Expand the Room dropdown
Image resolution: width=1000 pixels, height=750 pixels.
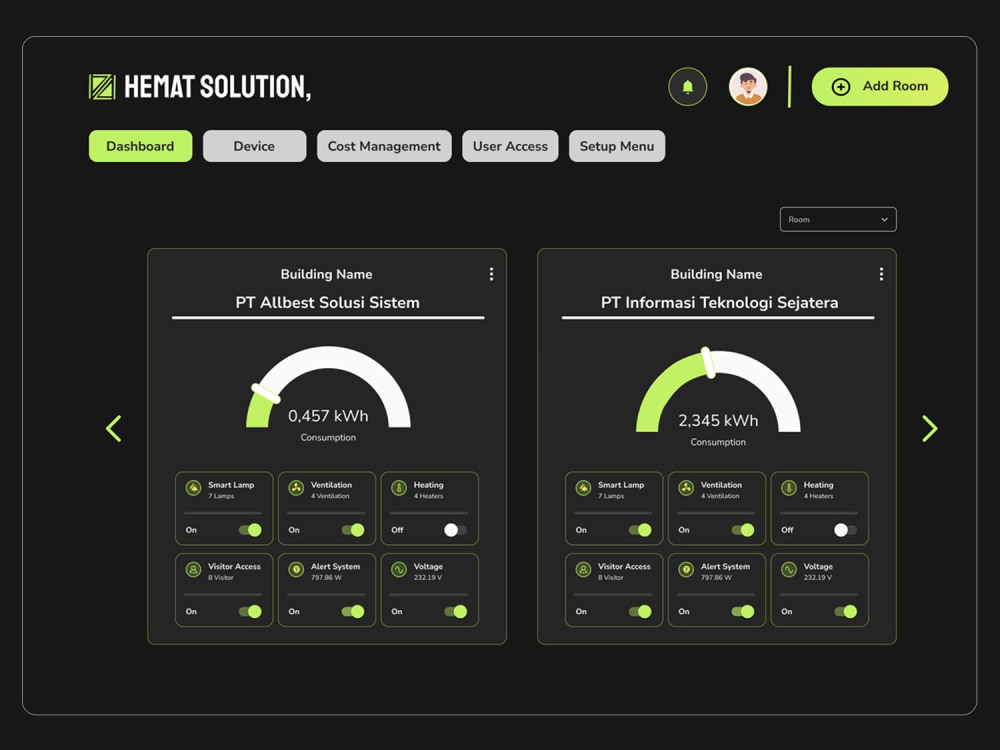(x=838, y=219)
